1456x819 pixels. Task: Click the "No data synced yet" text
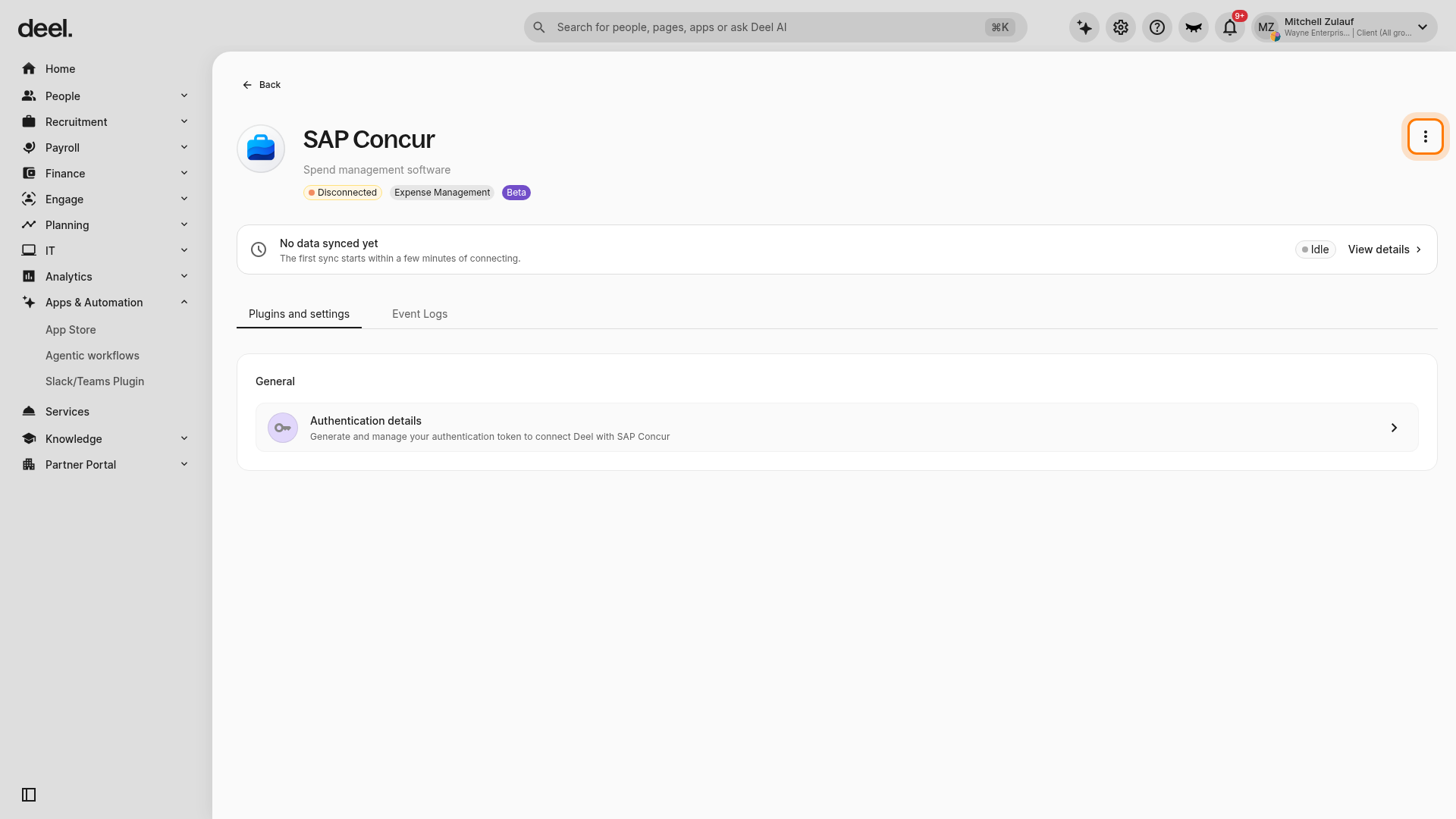click(329, 243)
